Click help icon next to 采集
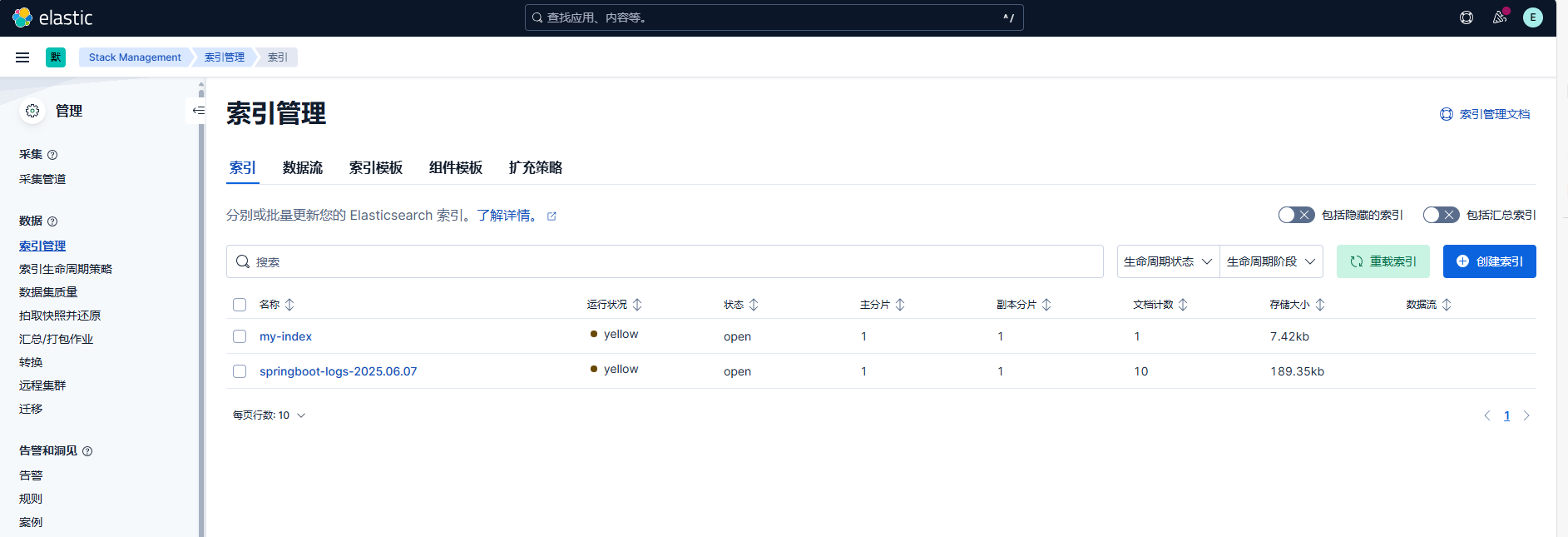 click(x=52, y=155)
